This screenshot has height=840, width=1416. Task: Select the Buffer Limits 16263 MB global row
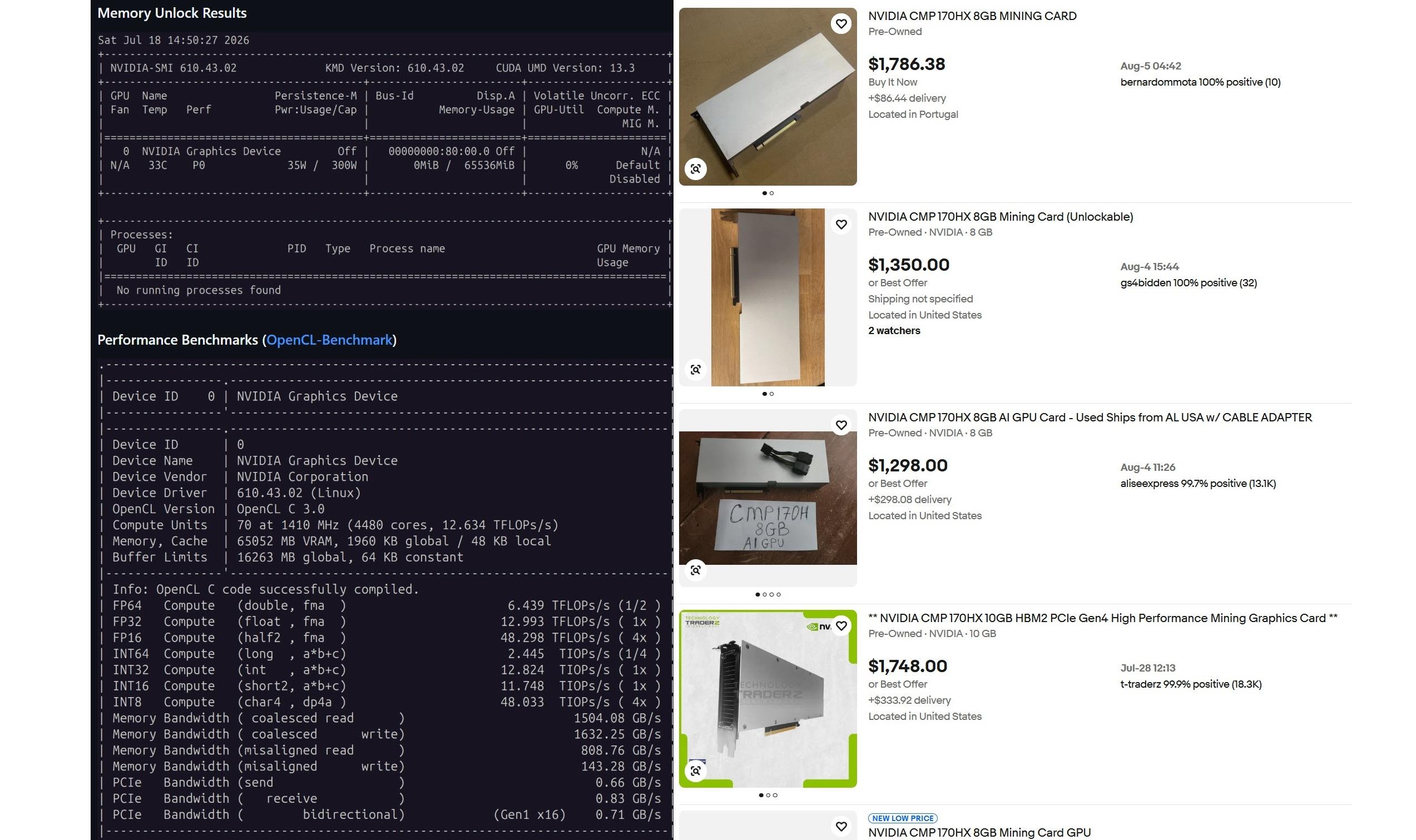288,558
